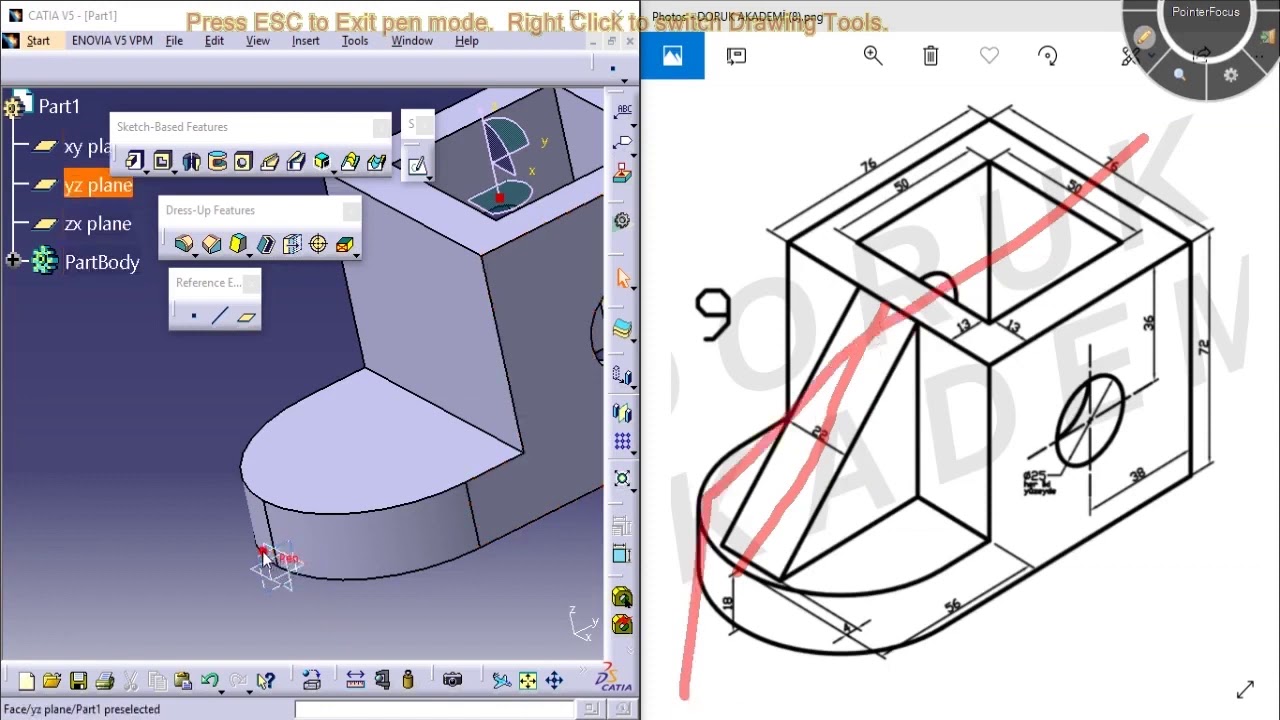Create a reference Plane
This screenshot has width=1280, height=720.
(247, 316)
